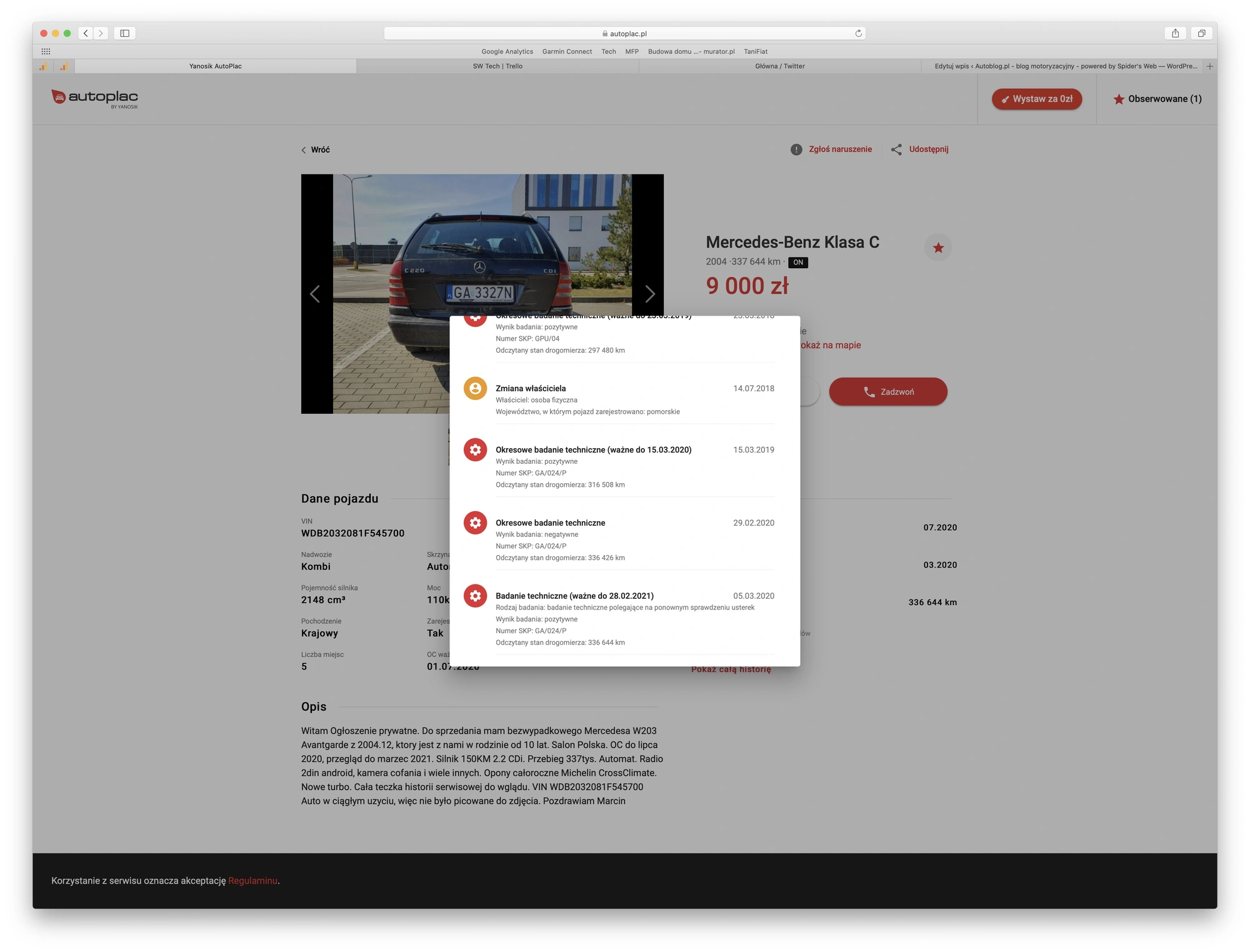Click the exclamation report icon
The image size is (1250, 952).
click(x=796, y=149)
